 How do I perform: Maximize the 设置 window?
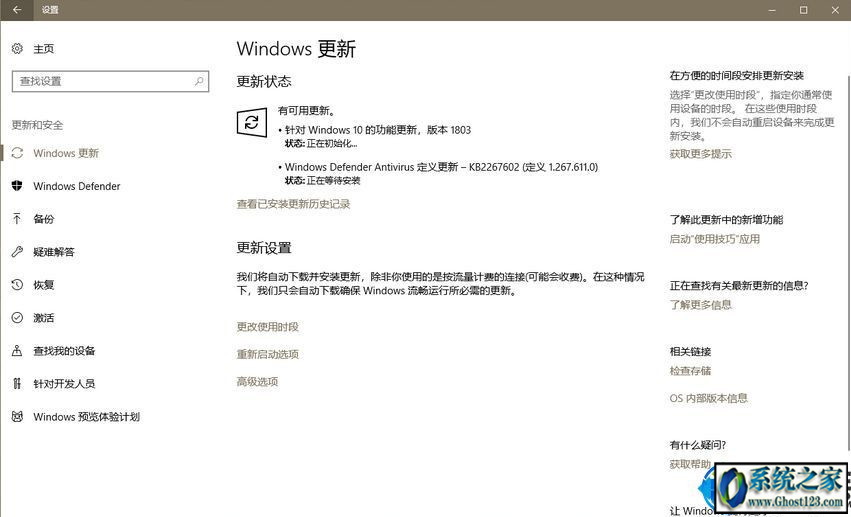(803, 10)
